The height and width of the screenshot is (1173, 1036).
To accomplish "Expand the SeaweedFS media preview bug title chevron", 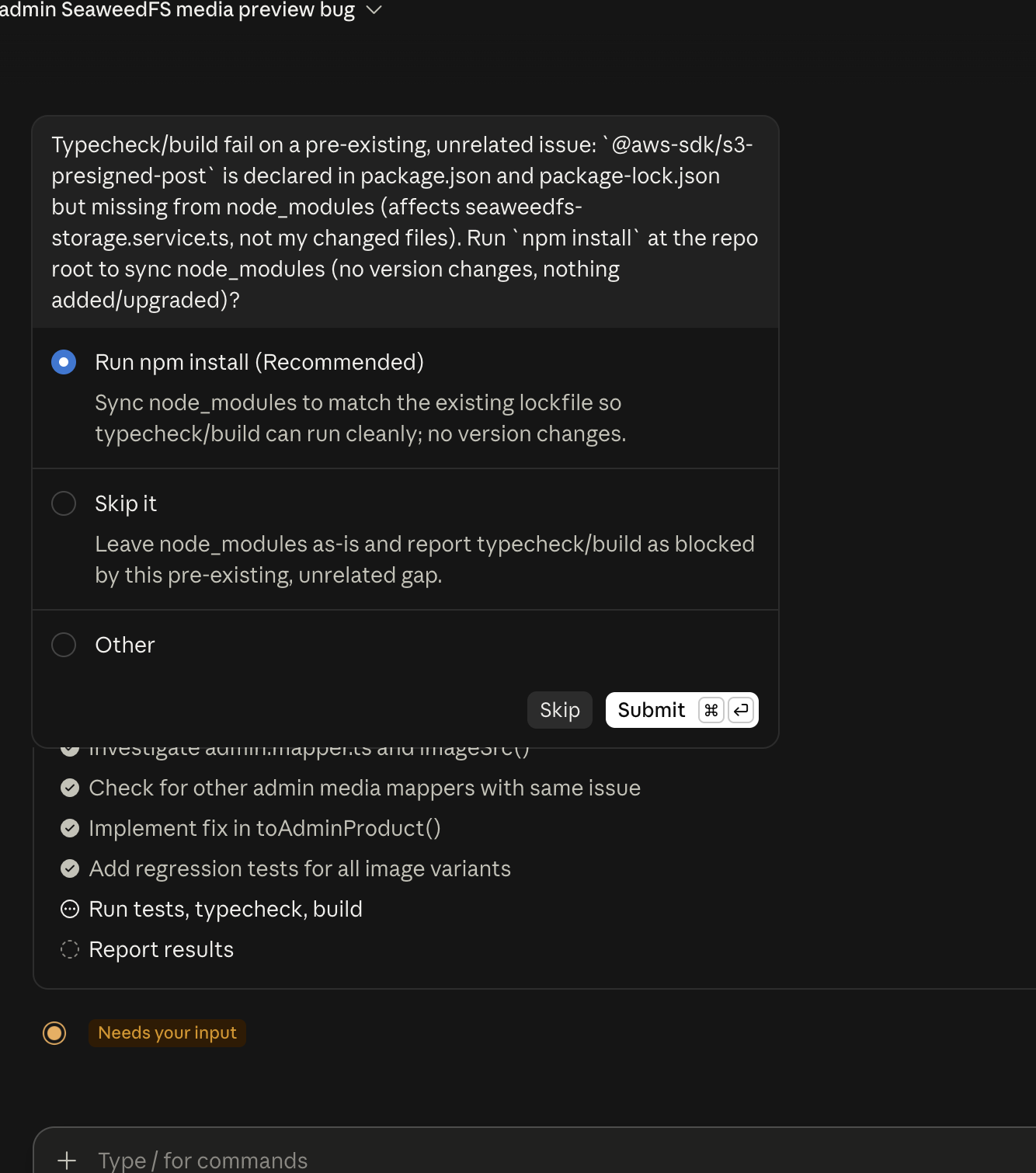I will coord(374,10).
